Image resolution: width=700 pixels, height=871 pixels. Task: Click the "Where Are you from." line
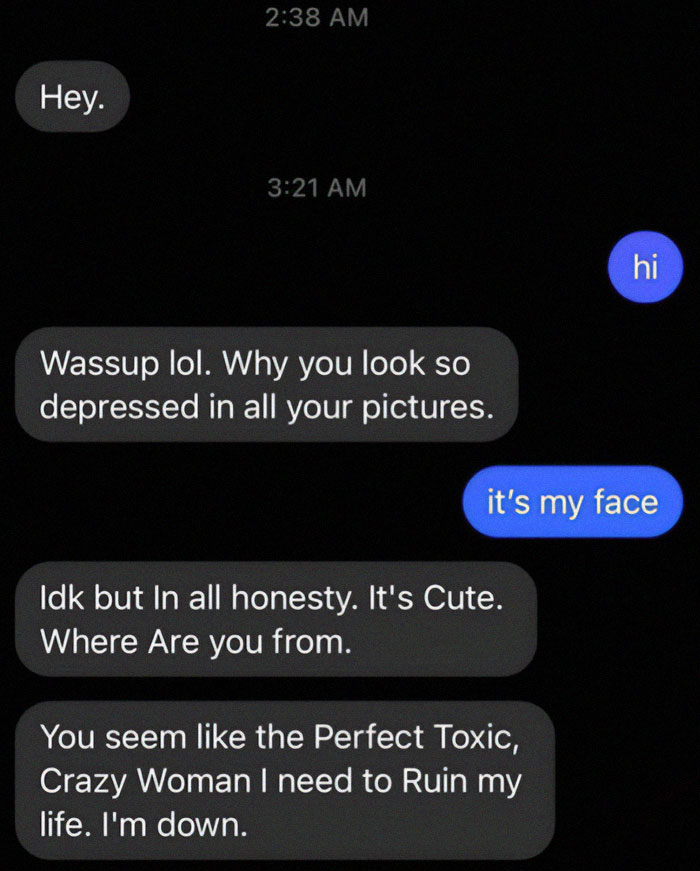click(x=196, y=642)
